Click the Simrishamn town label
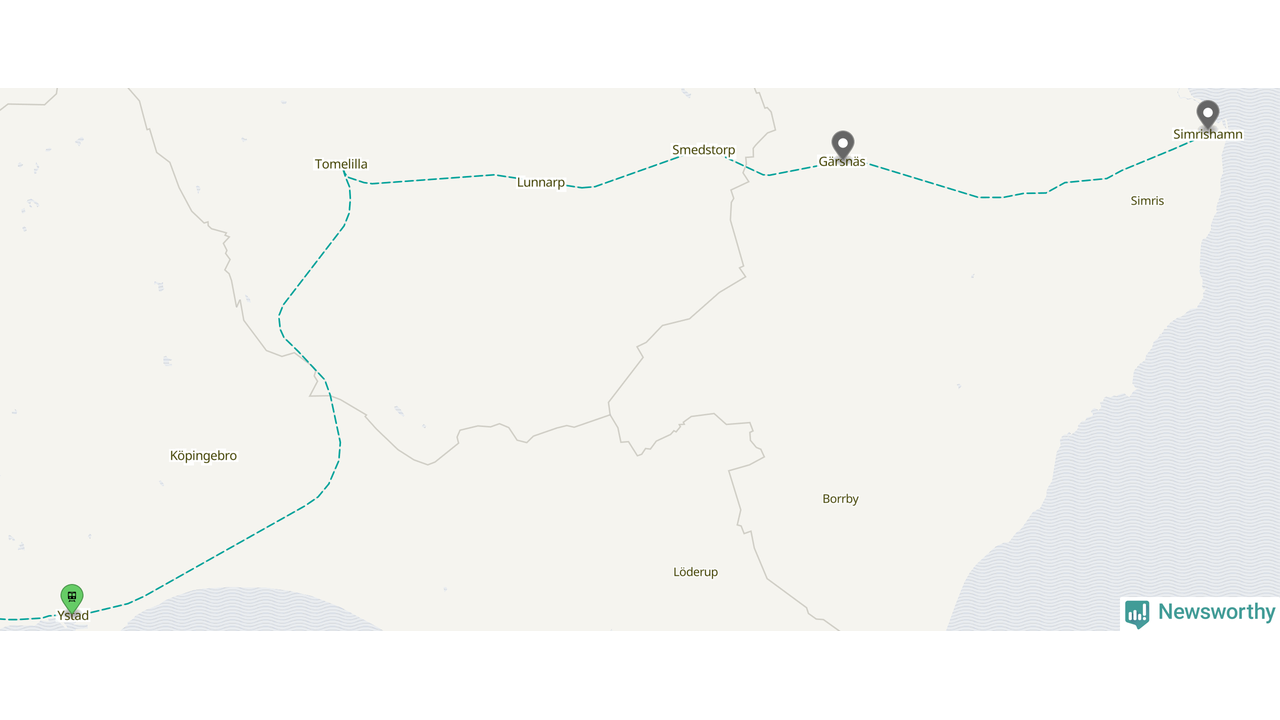1280x720 pixels. tap(1208, 134)
